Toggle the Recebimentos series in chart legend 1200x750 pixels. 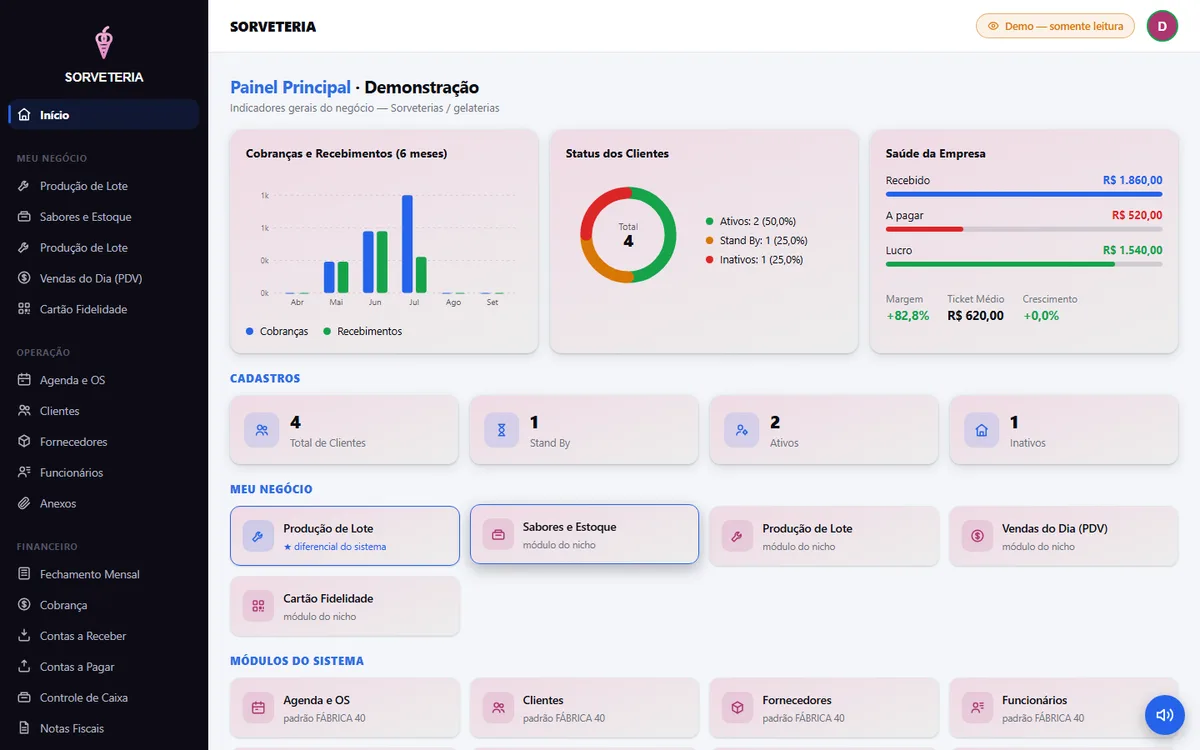click(x=362, y=331)
